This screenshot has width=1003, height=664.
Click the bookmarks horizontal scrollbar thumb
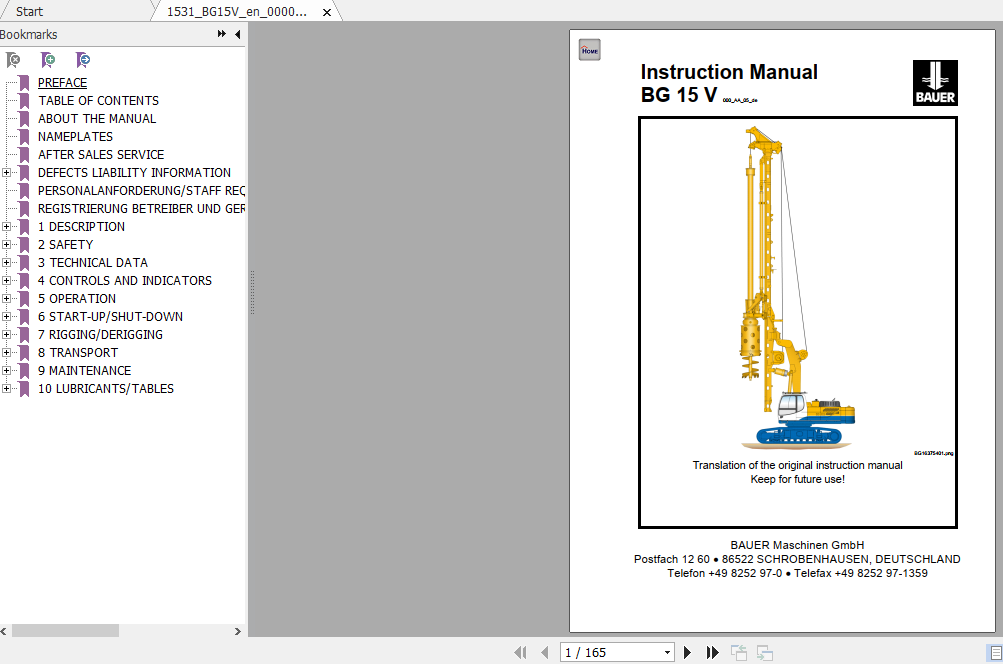pyautogui.click(x=65, y=631)
